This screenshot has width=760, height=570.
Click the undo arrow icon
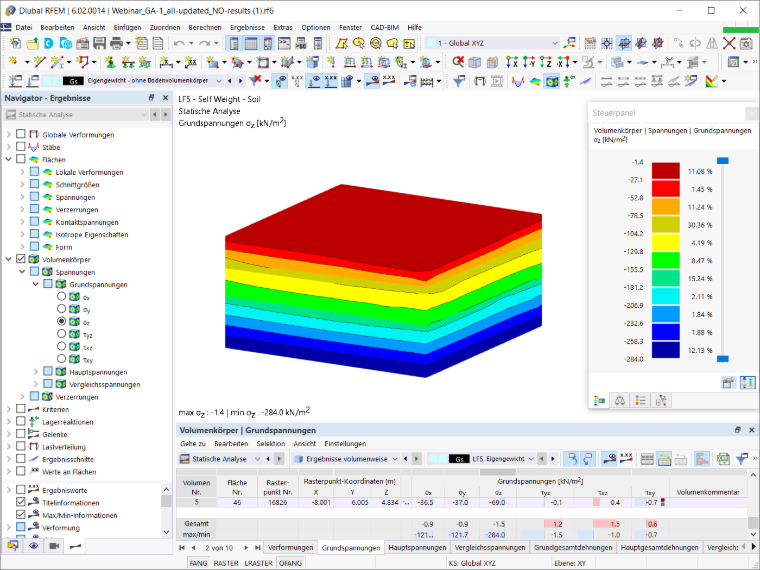pos(179,43)
